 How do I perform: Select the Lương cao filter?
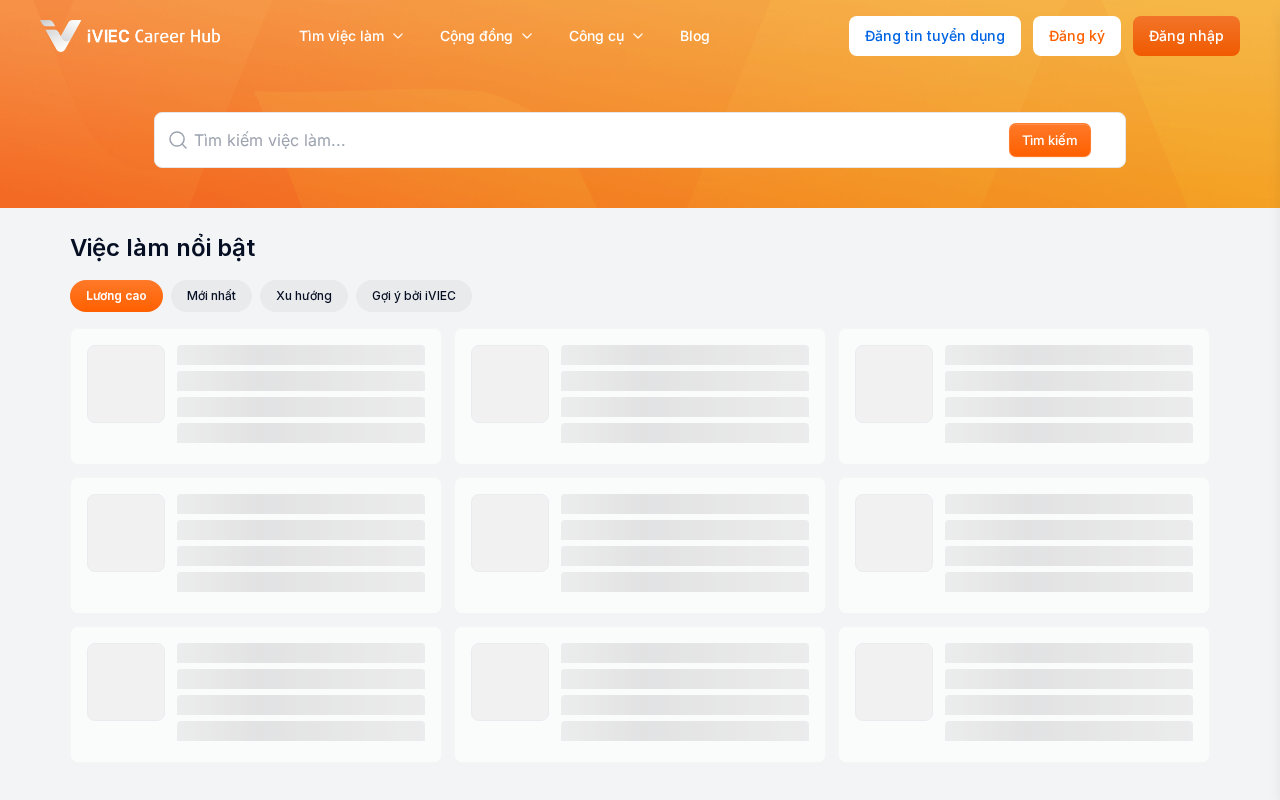click(116, 296)
